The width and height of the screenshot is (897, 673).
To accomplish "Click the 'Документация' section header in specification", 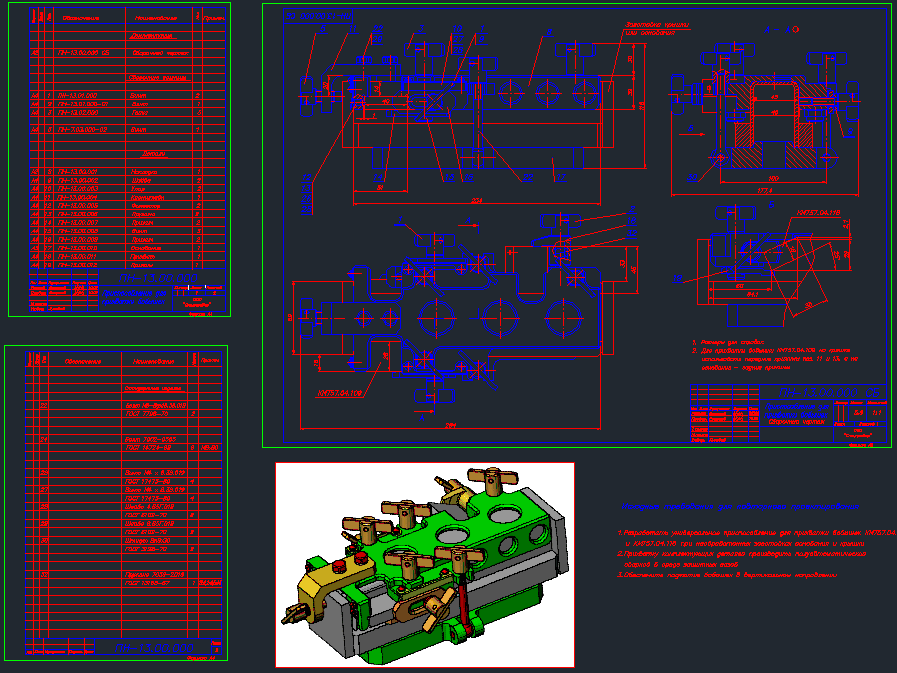I will (152, 35).
